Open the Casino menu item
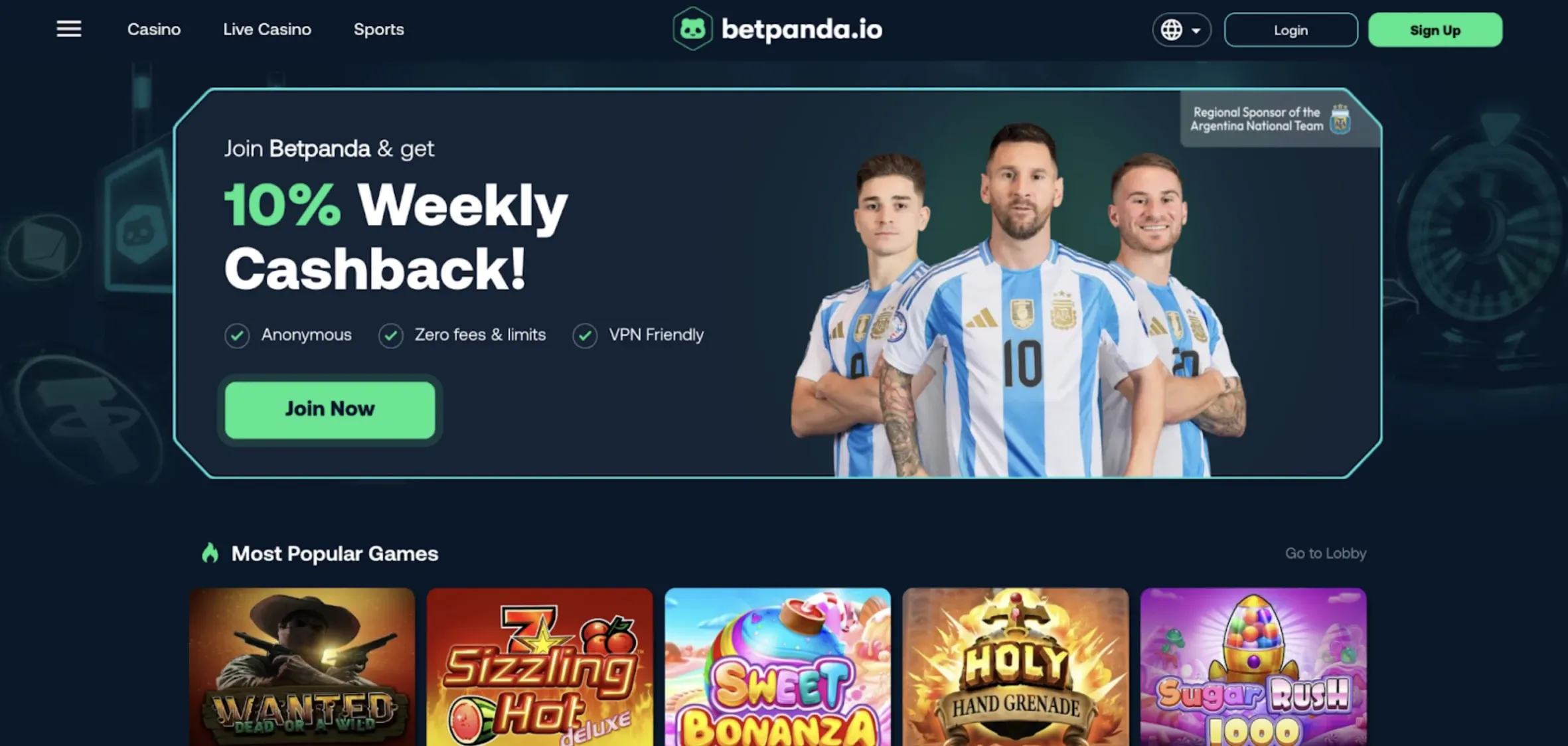1568x746 pixels. 154,29
